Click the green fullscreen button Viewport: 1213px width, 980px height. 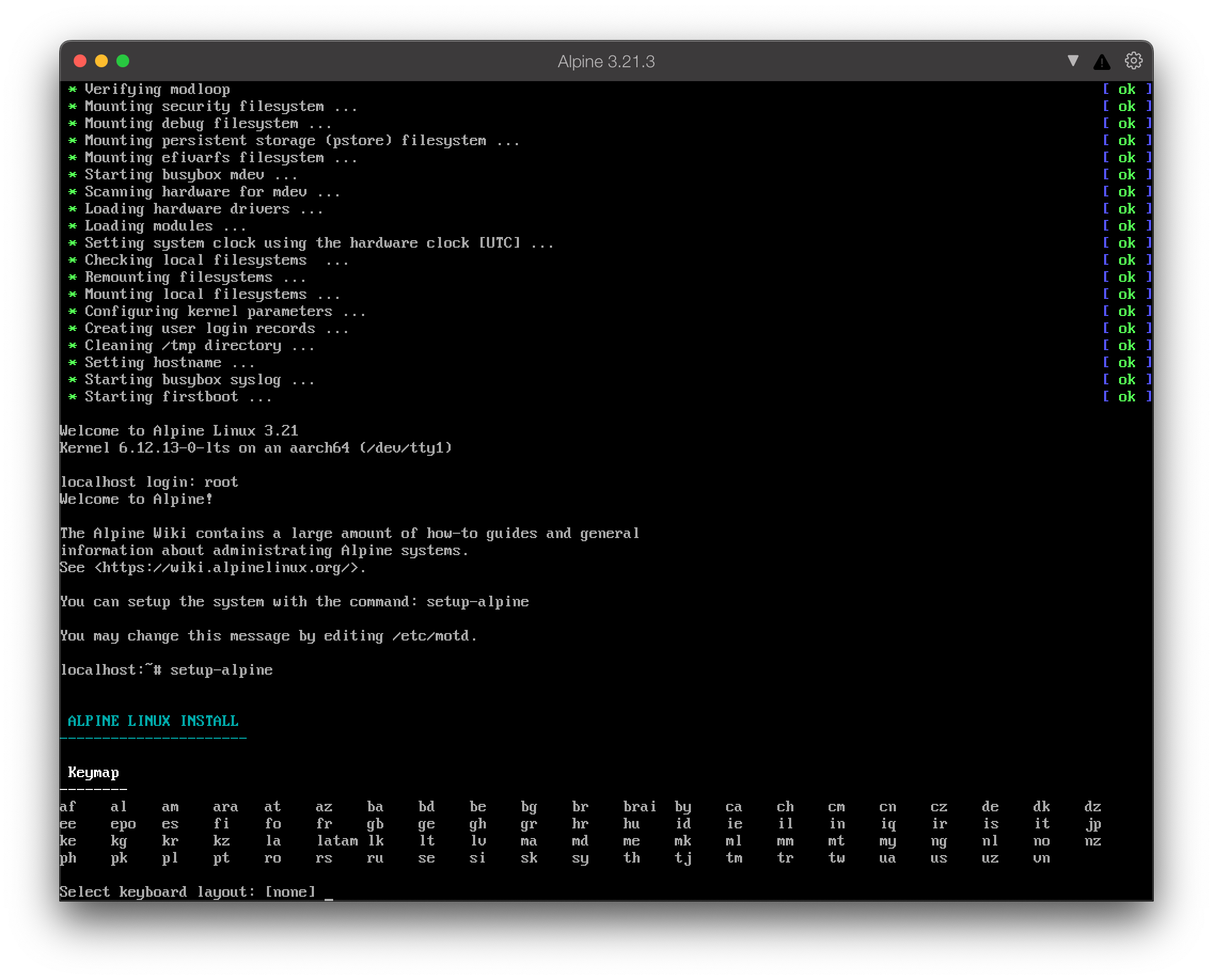pos(123,61)
